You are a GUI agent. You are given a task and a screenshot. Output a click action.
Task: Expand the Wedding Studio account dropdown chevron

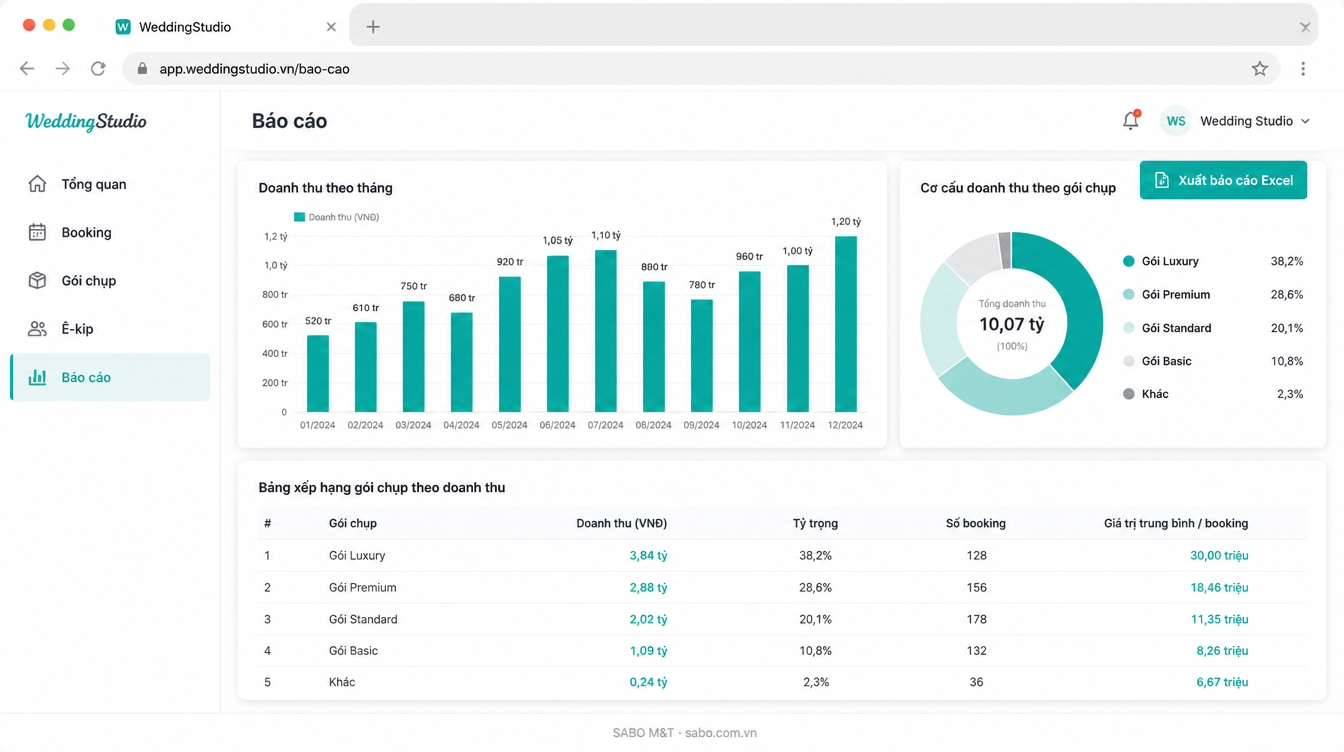(x=1305, y=121)
